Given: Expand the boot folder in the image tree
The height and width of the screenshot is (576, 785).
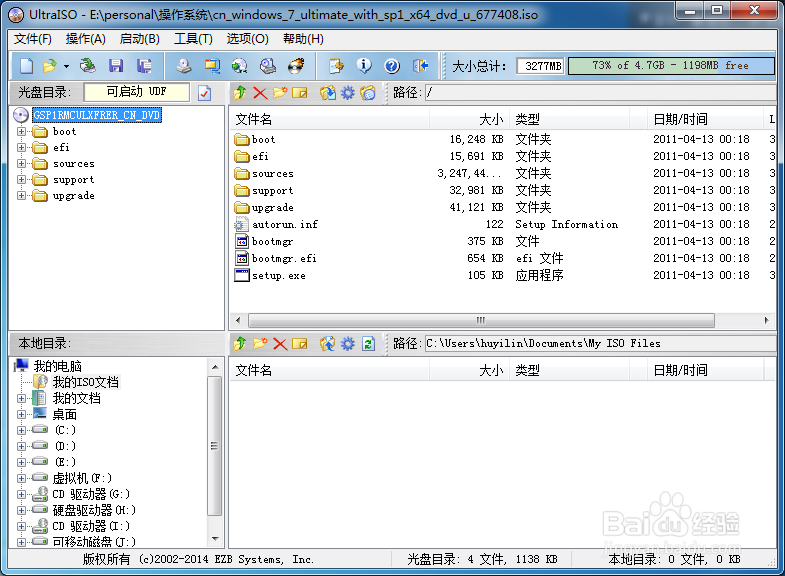Looking at the screenshot, I should [x=21, y=132].
